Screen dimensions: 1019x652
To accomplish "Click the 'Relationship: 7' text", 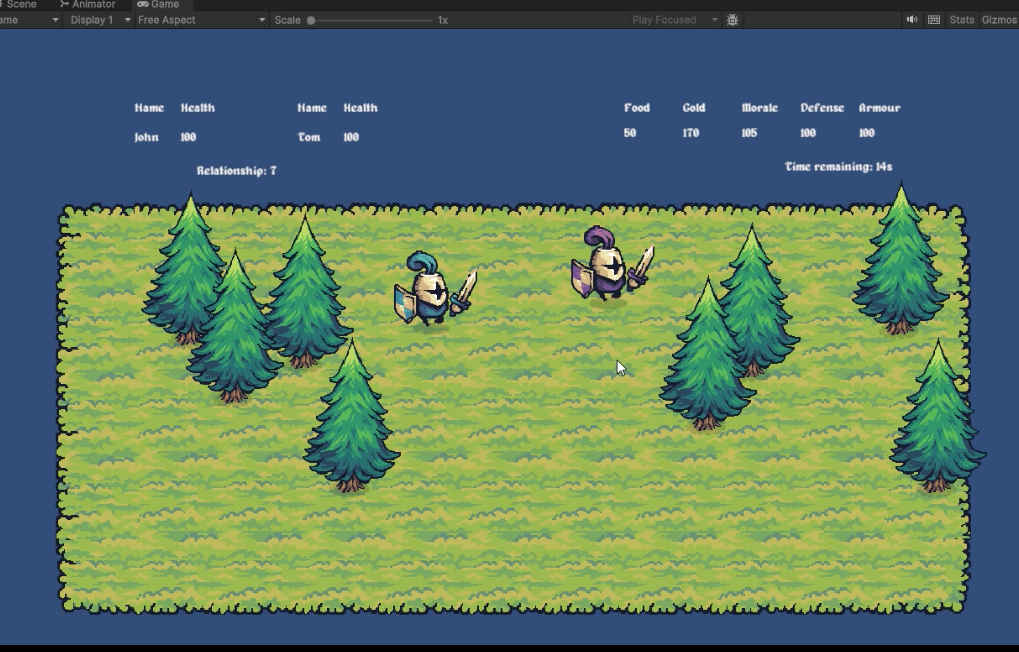I will 237,170.
